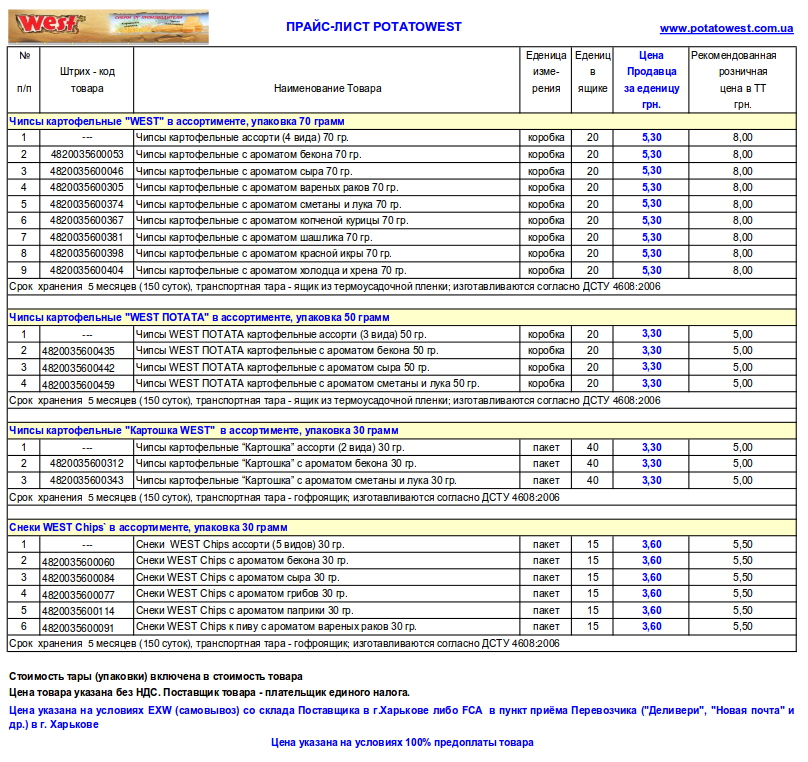
Task: Select section heading "Картошка WEST, упаковка 30 грамм"
Action: point(204,431)
